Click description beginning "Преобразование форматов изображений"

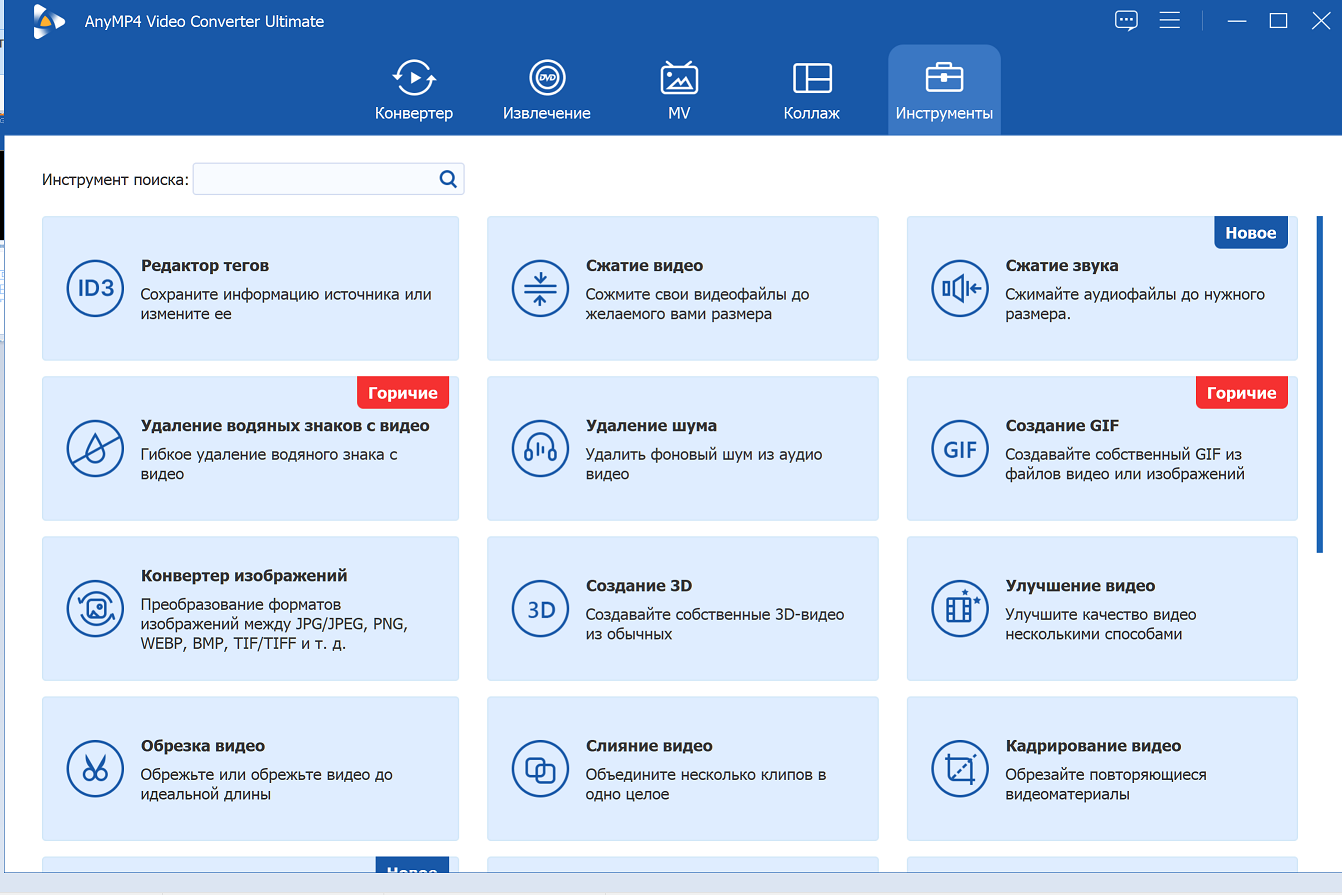(274, 624)
